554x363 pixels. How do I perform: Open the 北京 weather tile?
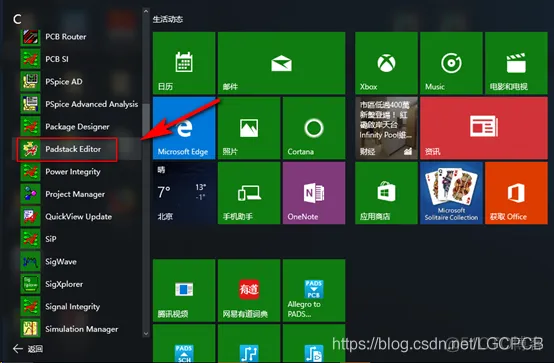click(x=184, y=193)
